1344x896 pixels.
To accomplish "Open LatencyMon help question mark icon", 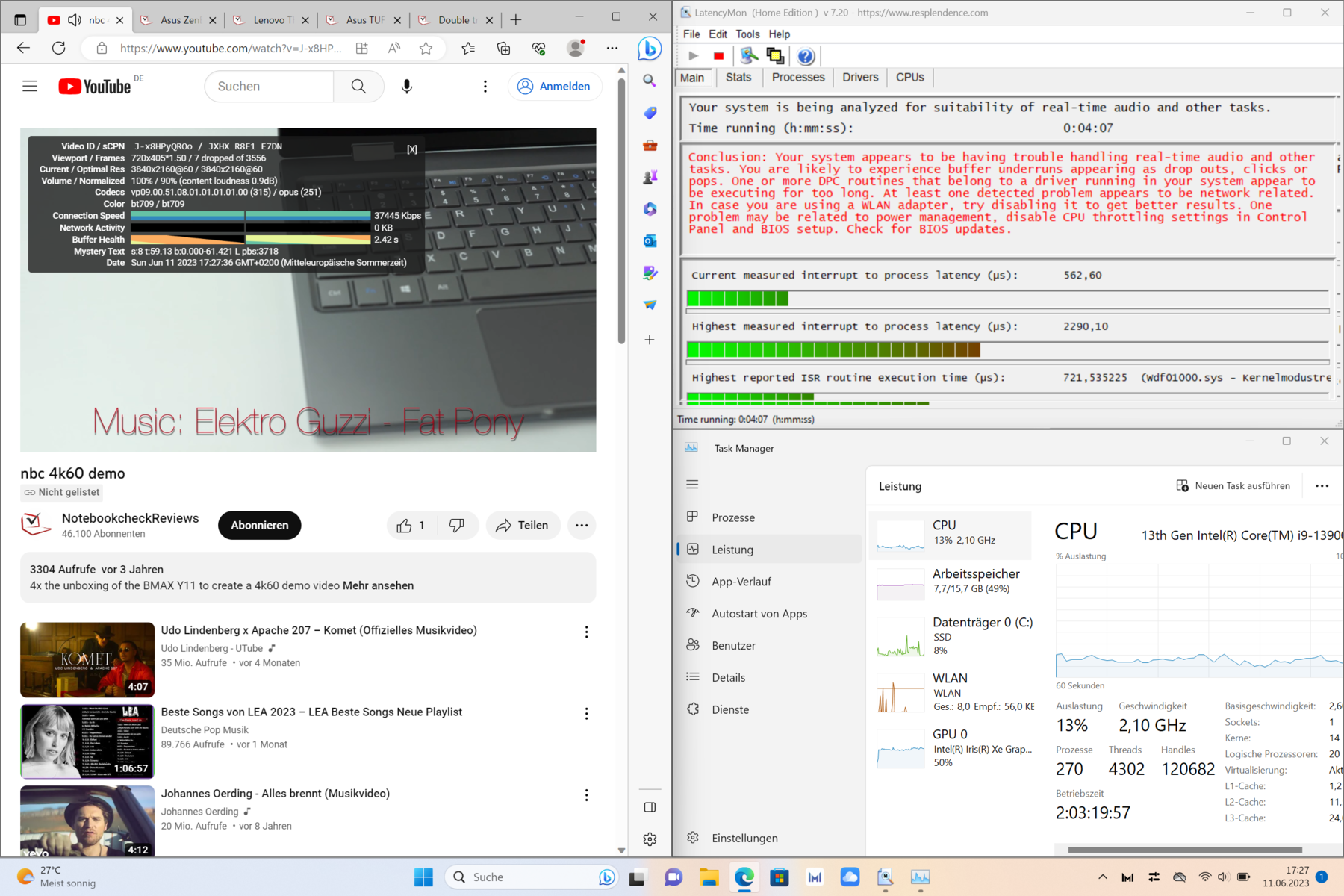I will click(806, 56).
